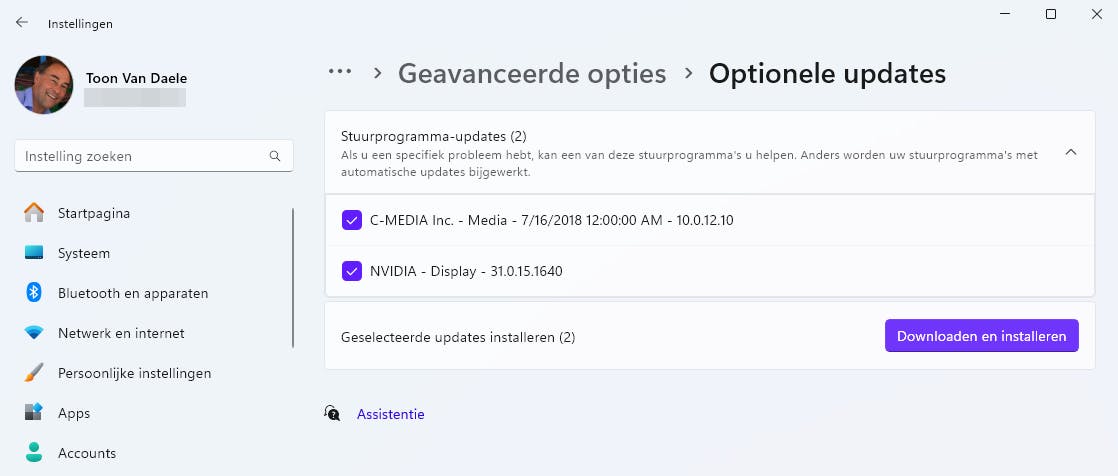Click the back arrow icon
The width and height of the screenshot is (1118, 476).
coord(22,22)
